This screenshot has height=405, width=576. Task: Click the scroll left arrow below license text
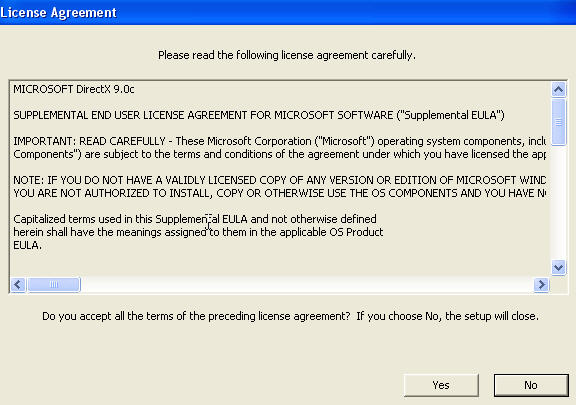coord(18,284)
